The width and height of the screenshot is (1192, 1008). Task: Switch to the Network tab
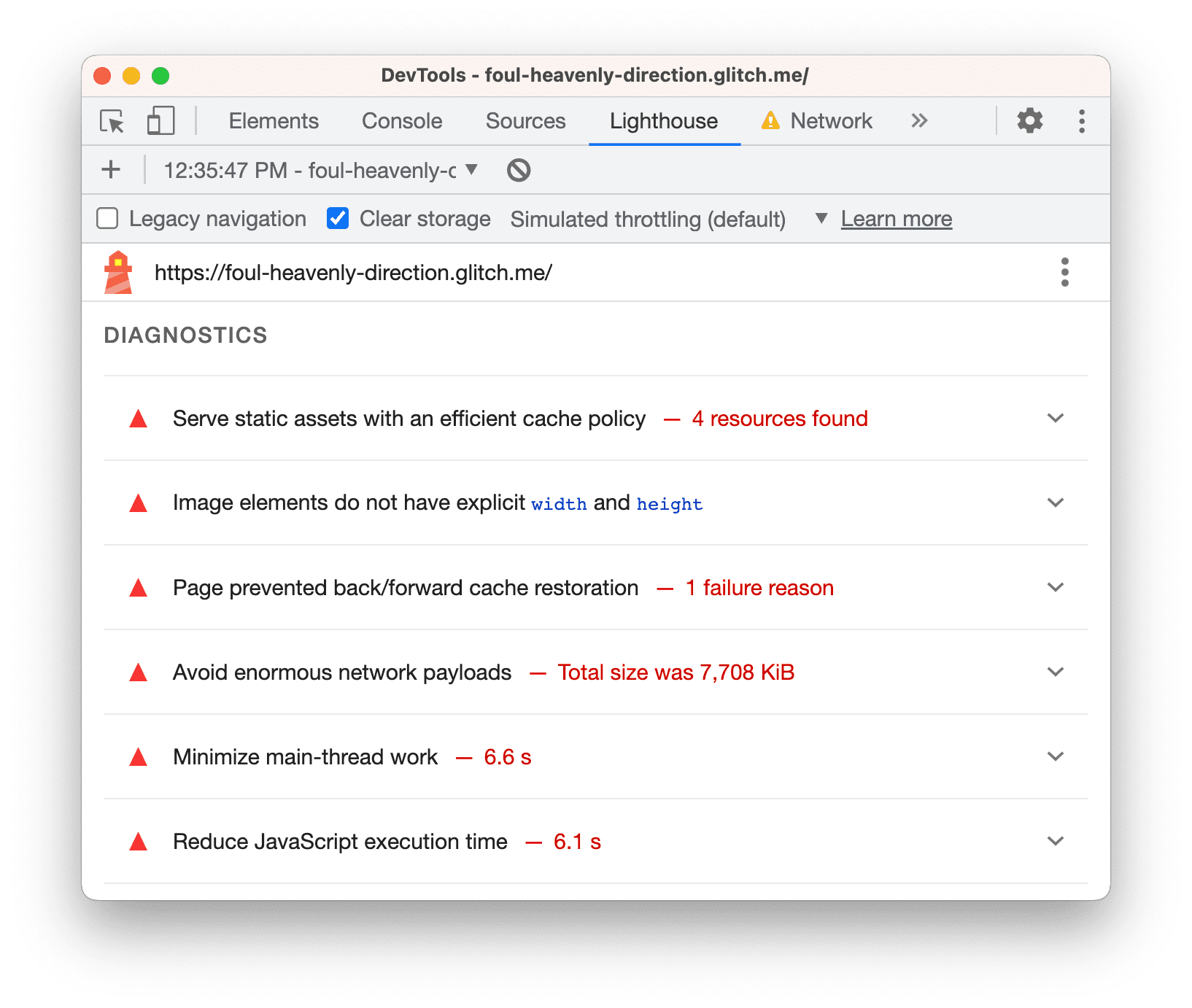click(x=831, y=121)
